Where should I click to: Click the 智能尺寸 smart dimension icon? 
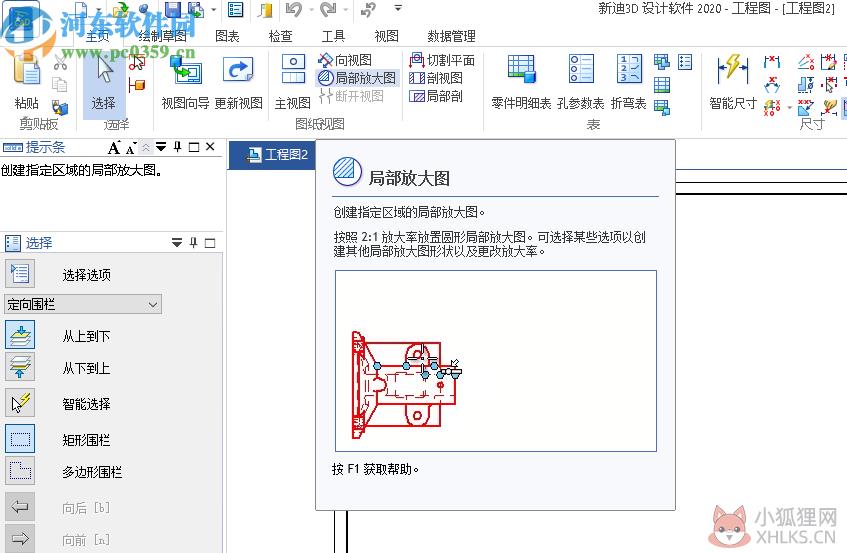(x=733, y=69)
